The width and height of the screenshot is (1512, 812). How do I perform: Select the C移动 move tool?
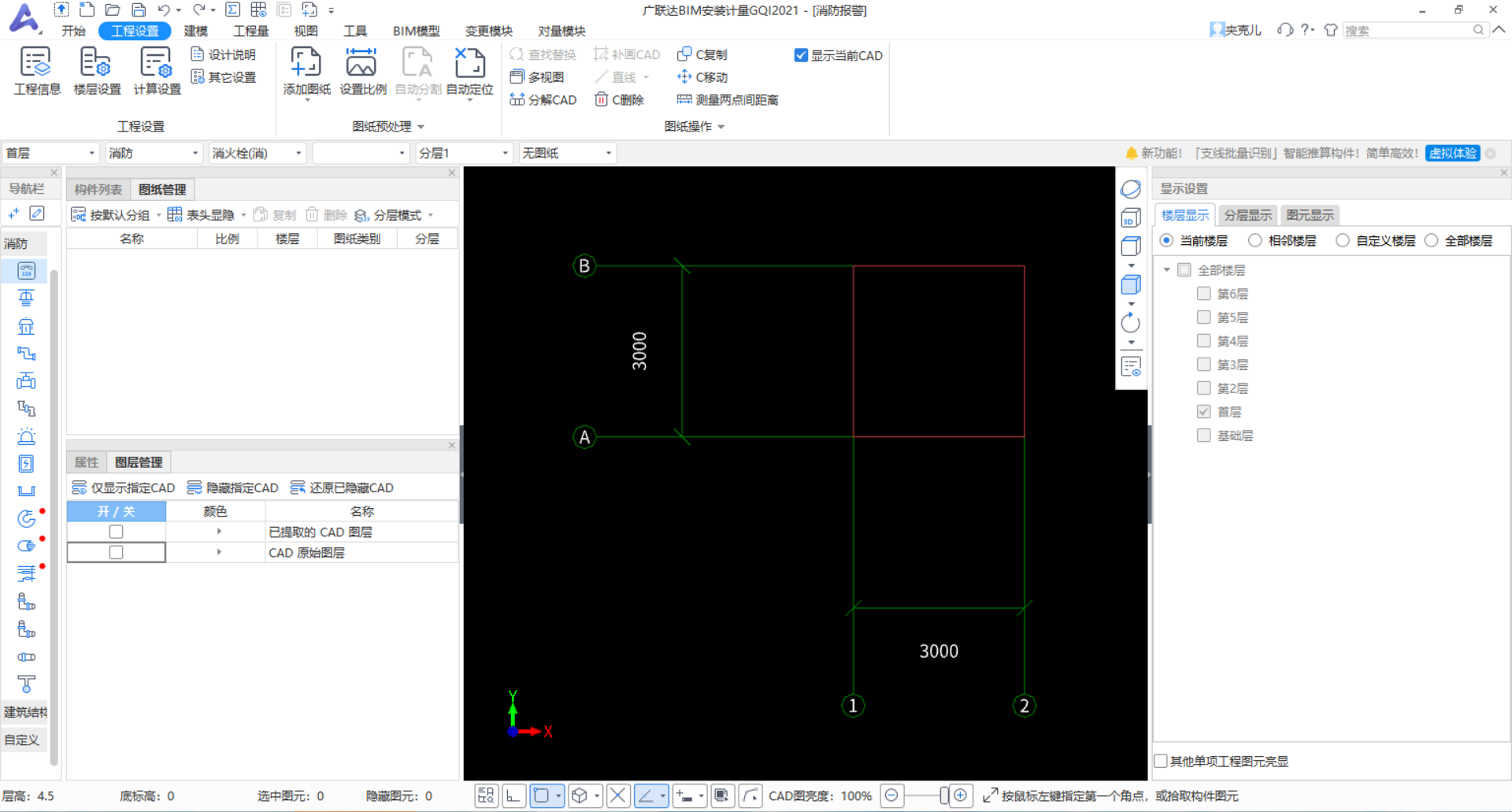[702, 77]
